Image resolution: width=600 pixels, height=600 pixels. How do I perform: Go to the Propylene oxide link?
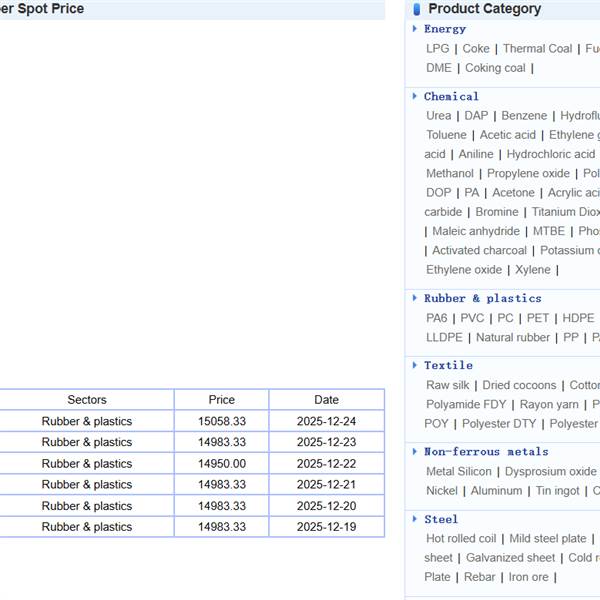(528, 173)
